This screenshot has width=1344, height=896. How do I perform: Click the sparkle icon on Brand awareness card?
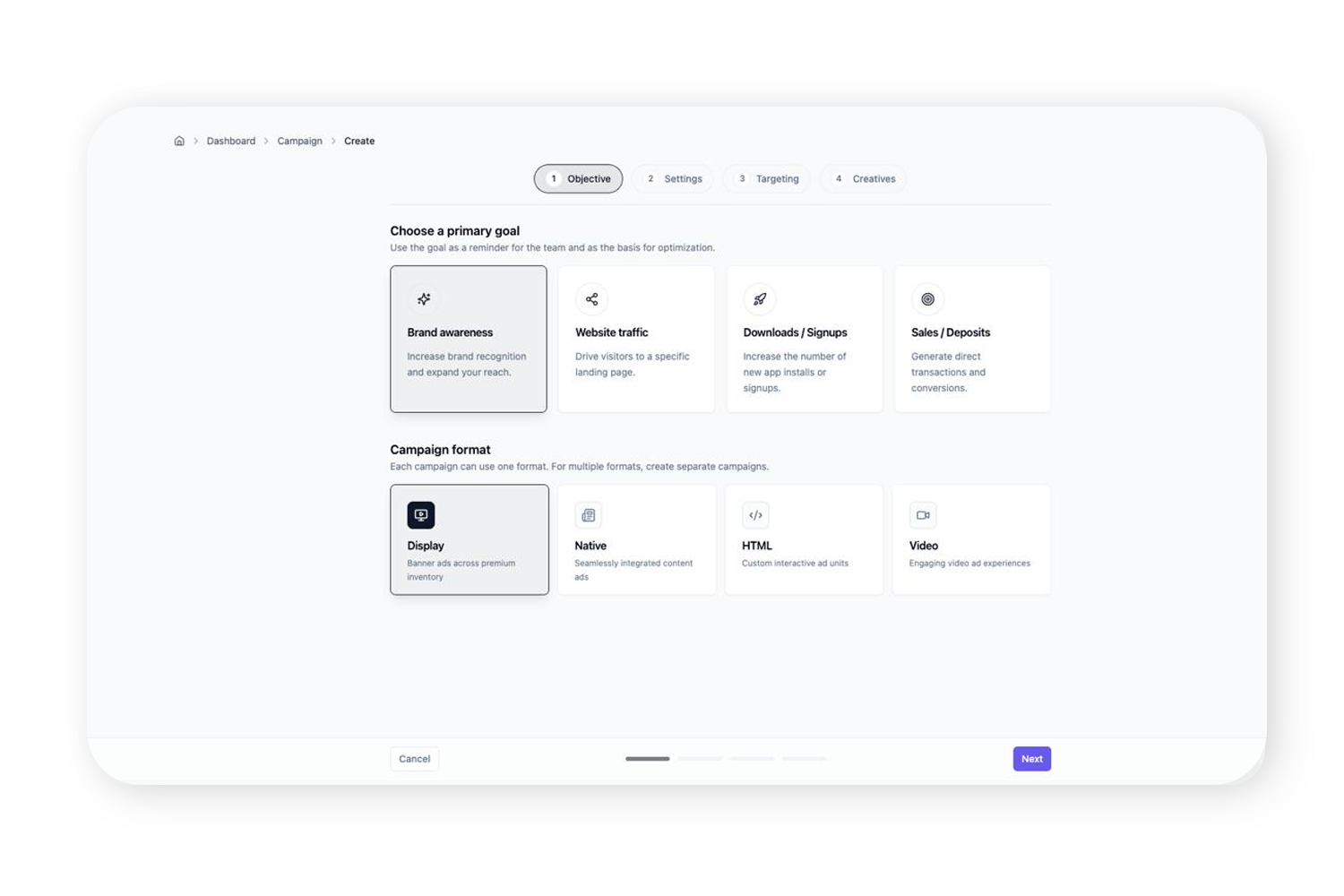pyautogui.click(x=423, y=299)
